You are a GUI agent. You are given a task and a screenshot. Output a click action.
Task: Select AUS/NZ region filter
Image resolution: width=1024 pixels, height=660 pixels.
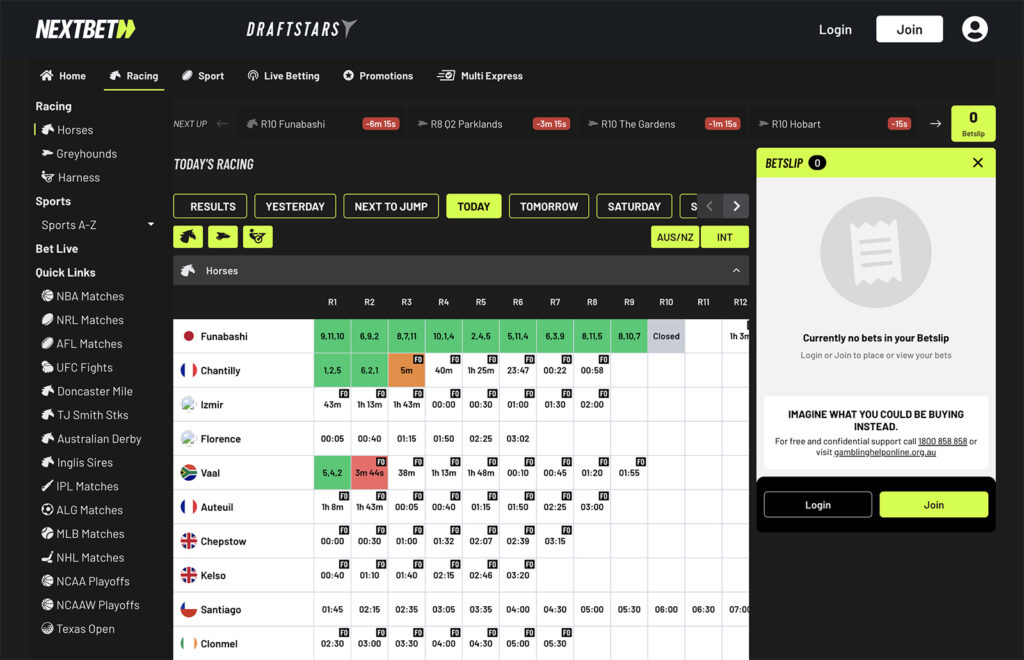point(674,237)
